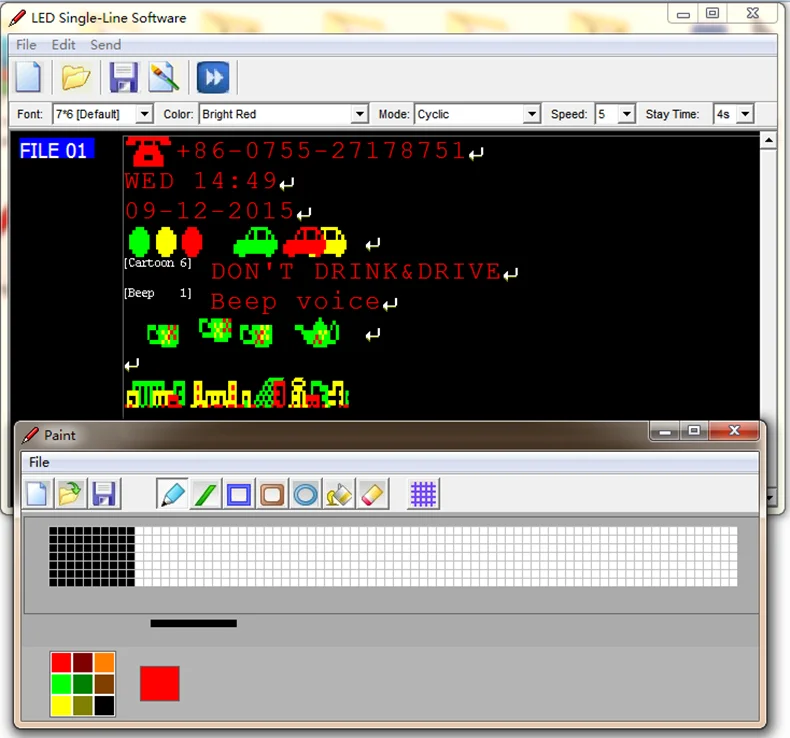Image resolution: width=790 pixels, height=738 pixels.
Task: Click the teapot graphic in the editor
Action: (x=317, y=332)
